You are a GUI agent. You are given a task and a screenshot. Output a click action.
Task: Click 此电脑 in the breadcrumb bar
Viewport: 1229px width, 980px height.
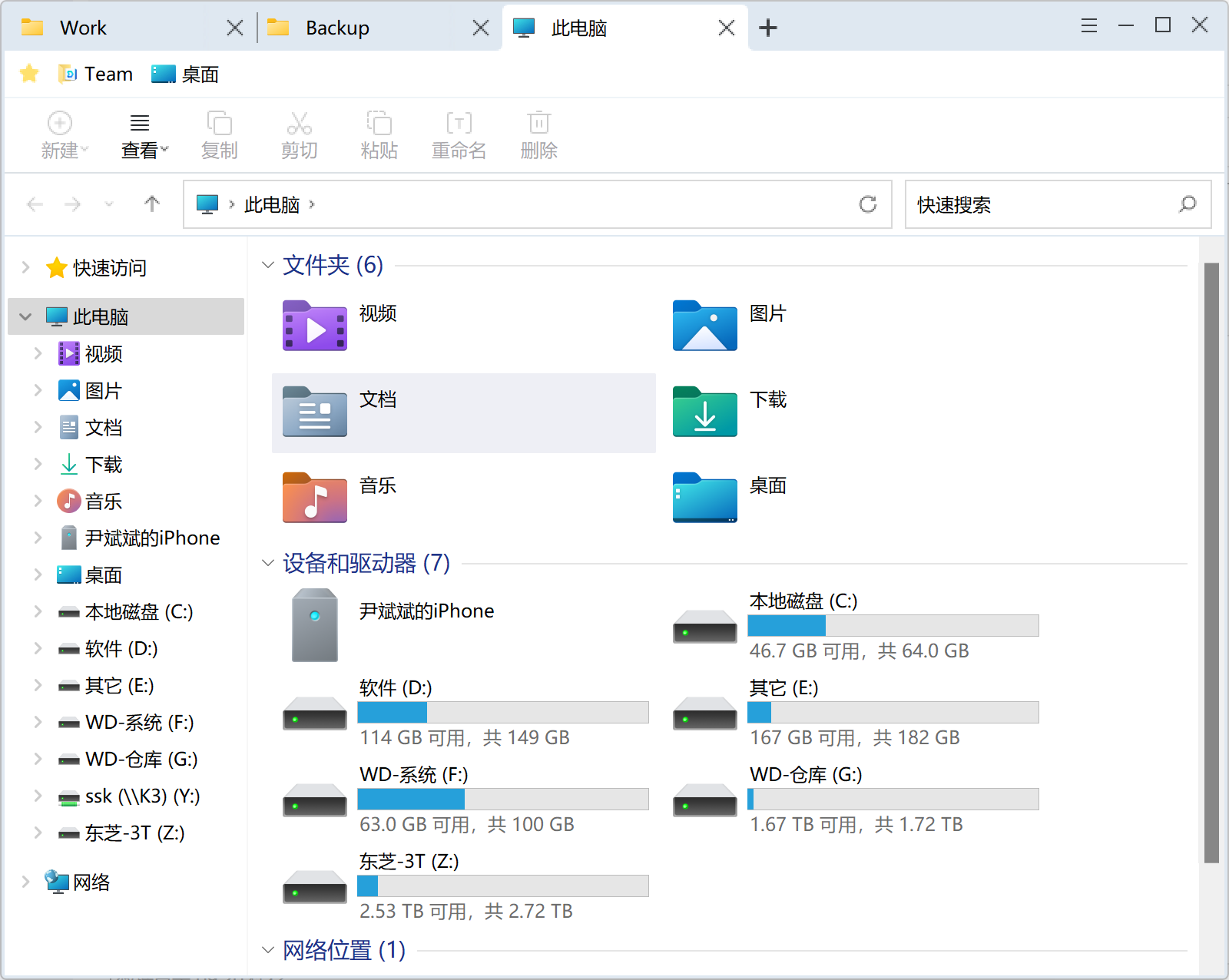click(273, 204)
